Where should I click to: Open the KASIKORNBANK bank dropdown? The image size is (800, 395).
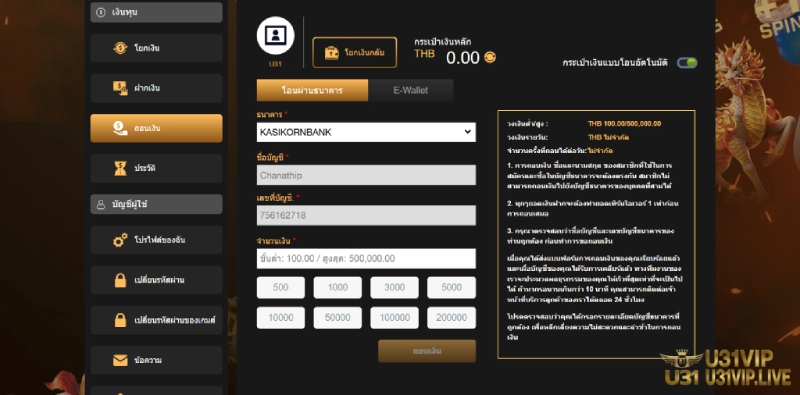pos(366,132)
